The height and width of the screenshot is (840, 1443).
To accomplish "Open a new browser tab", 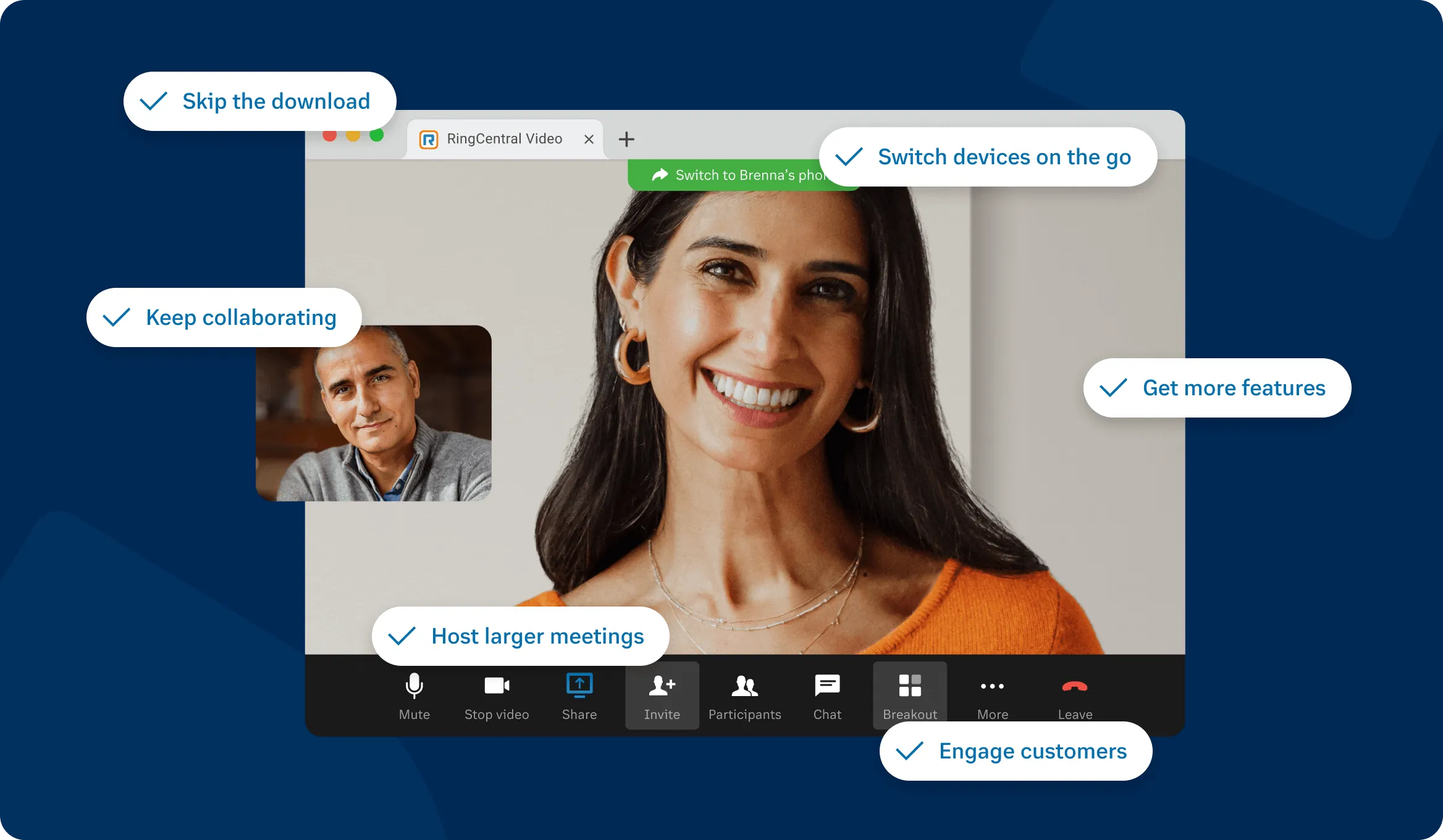I will [x=626, y=139].
